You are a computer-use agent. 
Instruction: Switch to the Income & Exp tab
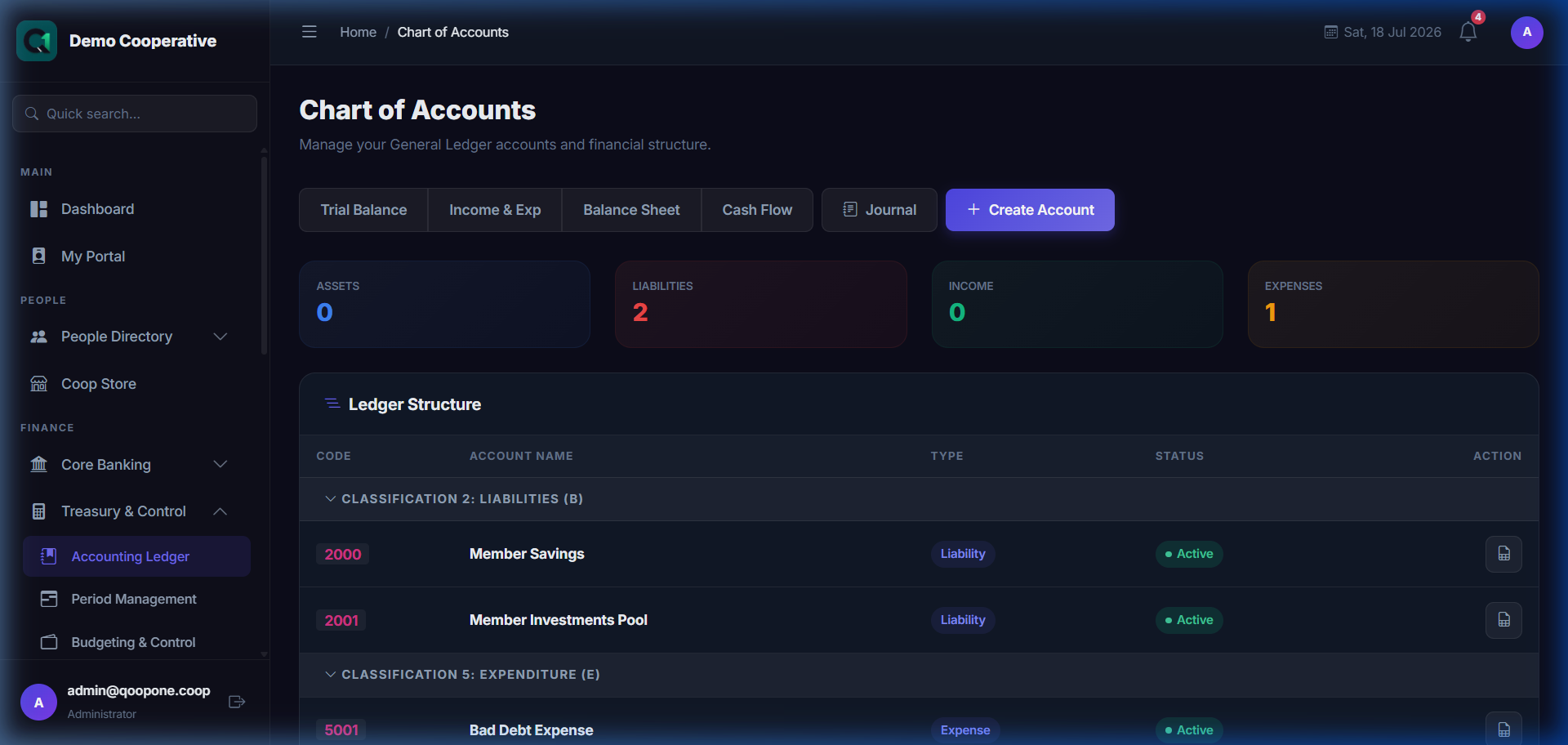(495, 210)
